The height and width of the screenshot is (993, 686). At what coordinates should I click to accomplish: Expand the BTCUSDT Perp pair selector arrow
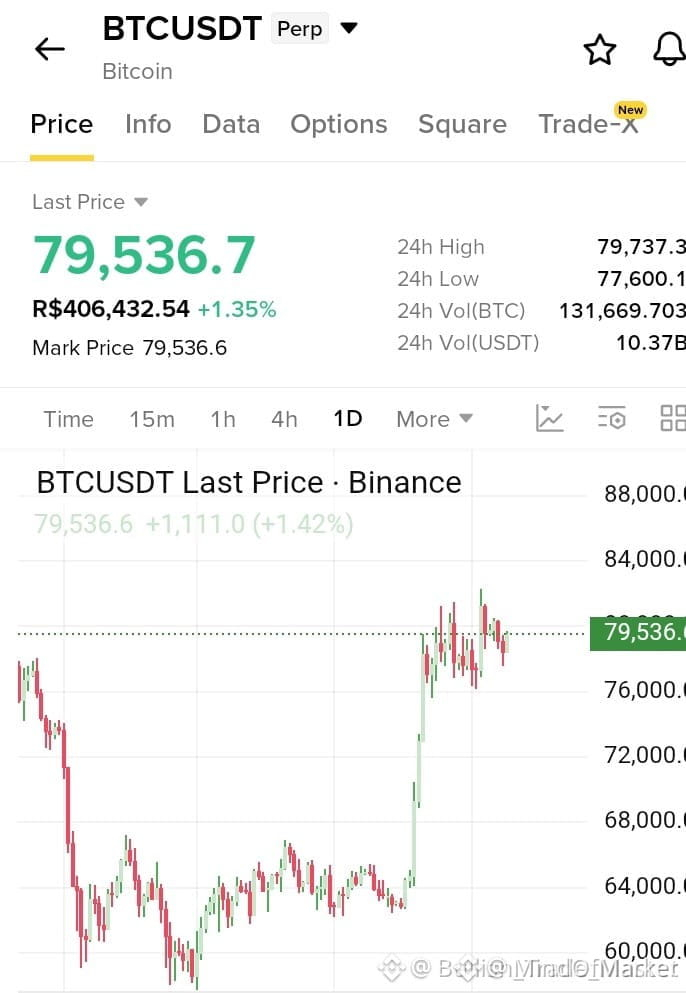[x=349, y=28]
